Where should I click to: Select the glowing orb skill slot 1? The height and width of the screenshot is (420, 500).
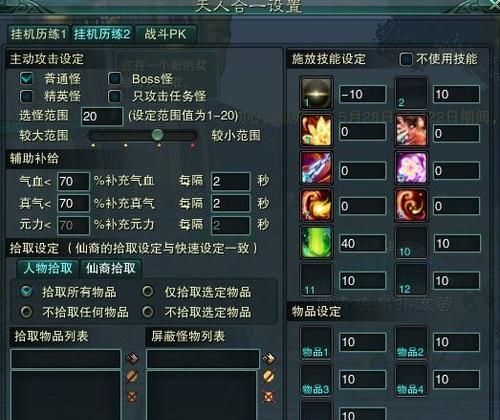pyautogui.click(x=316, y=93)
